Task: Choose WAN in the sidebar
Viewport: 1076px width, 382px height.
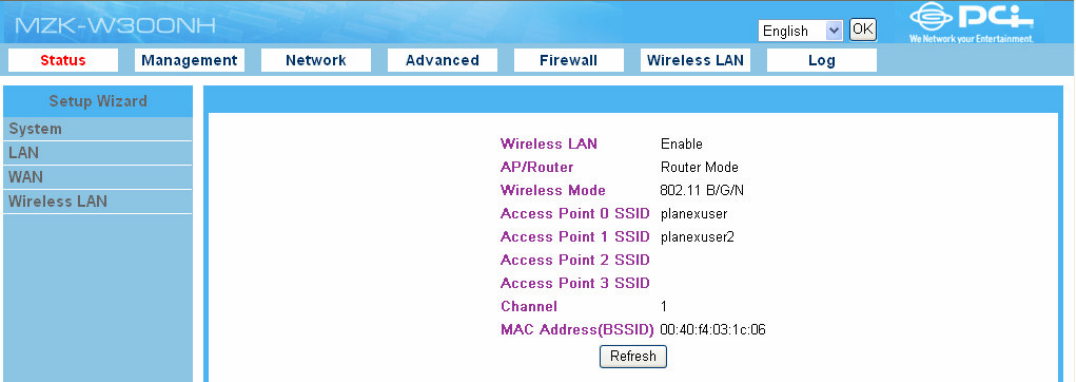Action: pos(97,177)
